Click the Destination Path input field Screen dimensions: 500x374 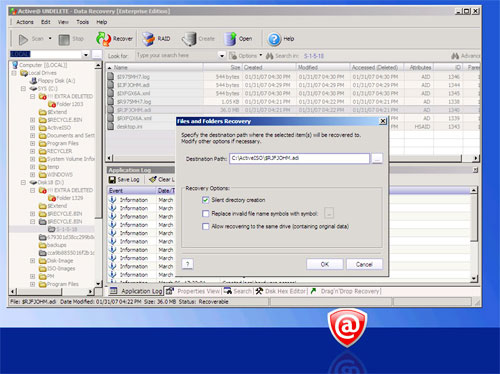tap(299, 158)
